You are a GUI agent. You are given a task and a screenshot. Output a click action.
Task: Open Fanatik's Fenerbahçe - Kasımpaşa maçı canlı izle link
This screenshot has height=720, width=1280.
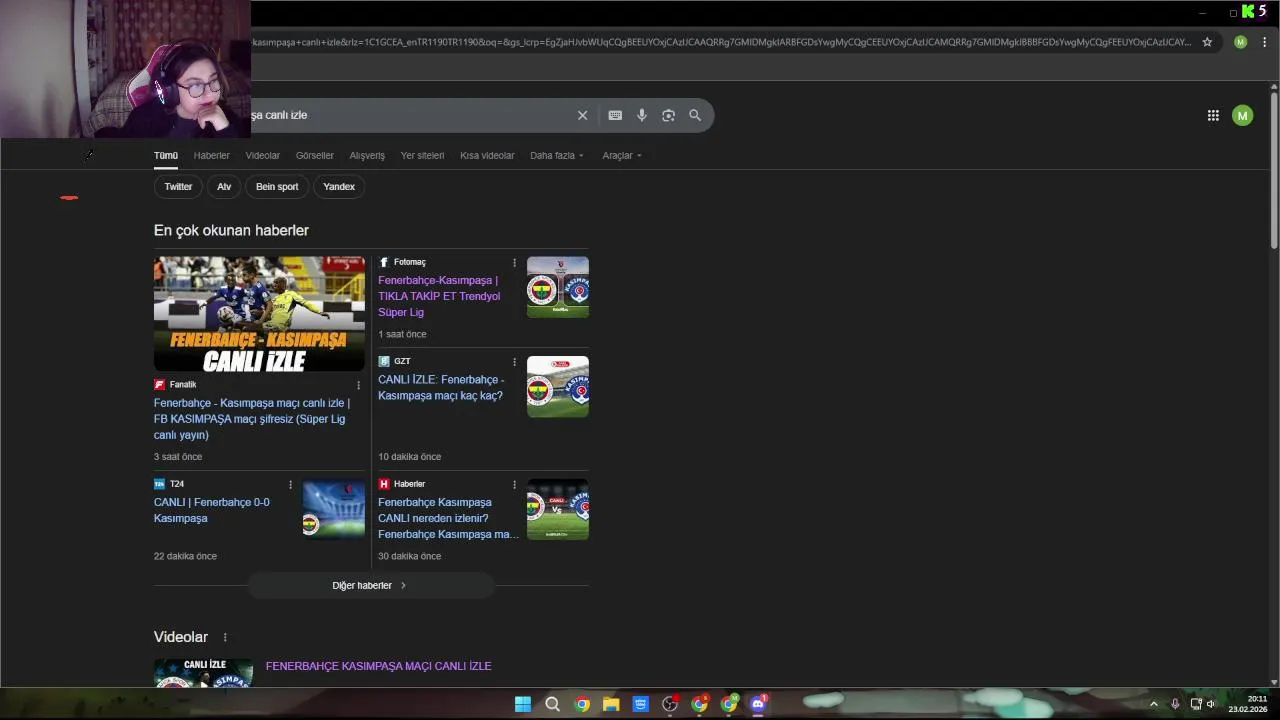click(x=252, y=419)
